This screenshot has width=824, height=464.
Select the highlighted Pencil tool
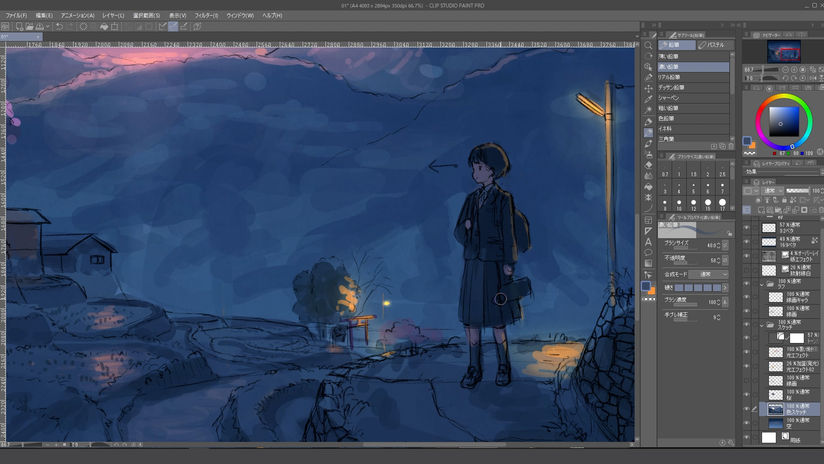click(x=648, y=132)
